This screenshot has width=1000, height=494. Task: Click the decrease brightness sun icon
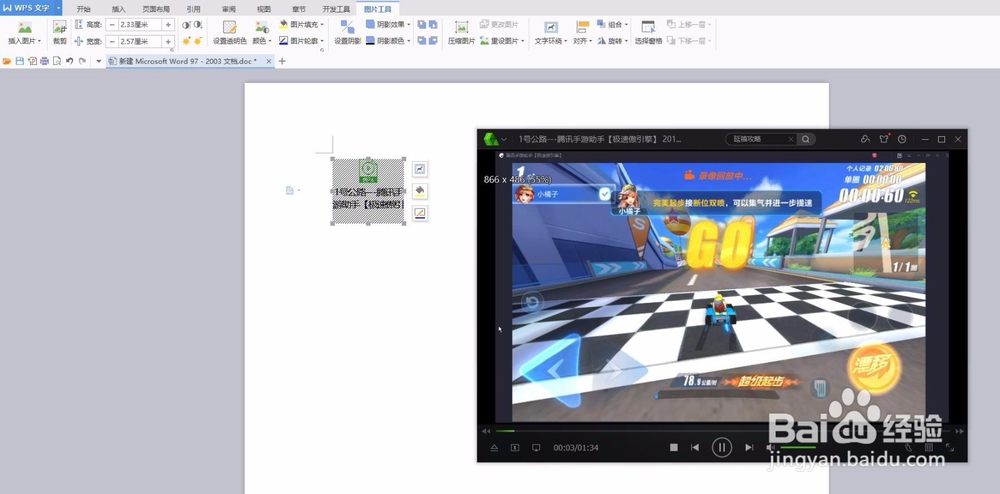198,41
